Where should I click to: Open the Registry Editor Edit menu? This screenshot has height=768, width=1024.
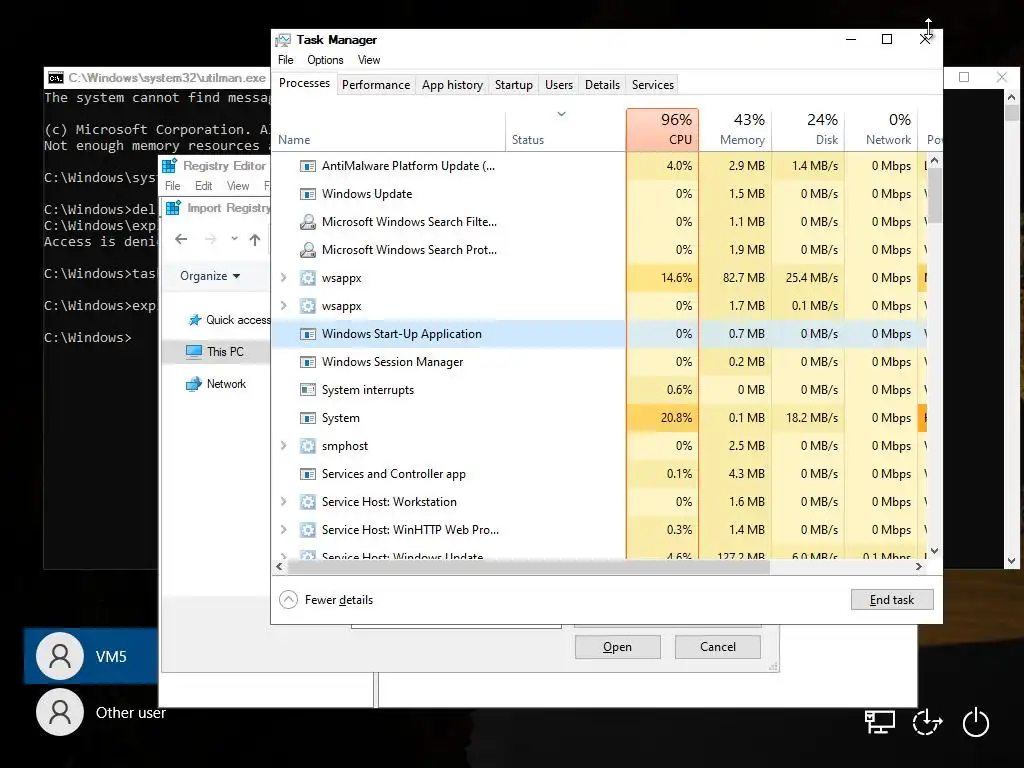(x=203, y=186)
